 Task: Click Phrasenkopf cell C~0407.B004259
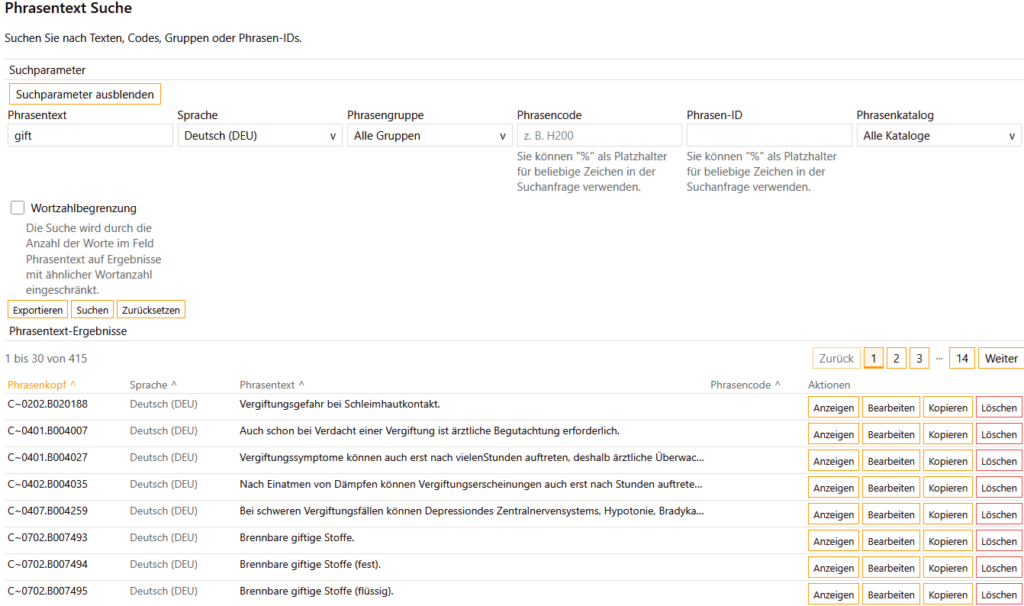[48, 511]
